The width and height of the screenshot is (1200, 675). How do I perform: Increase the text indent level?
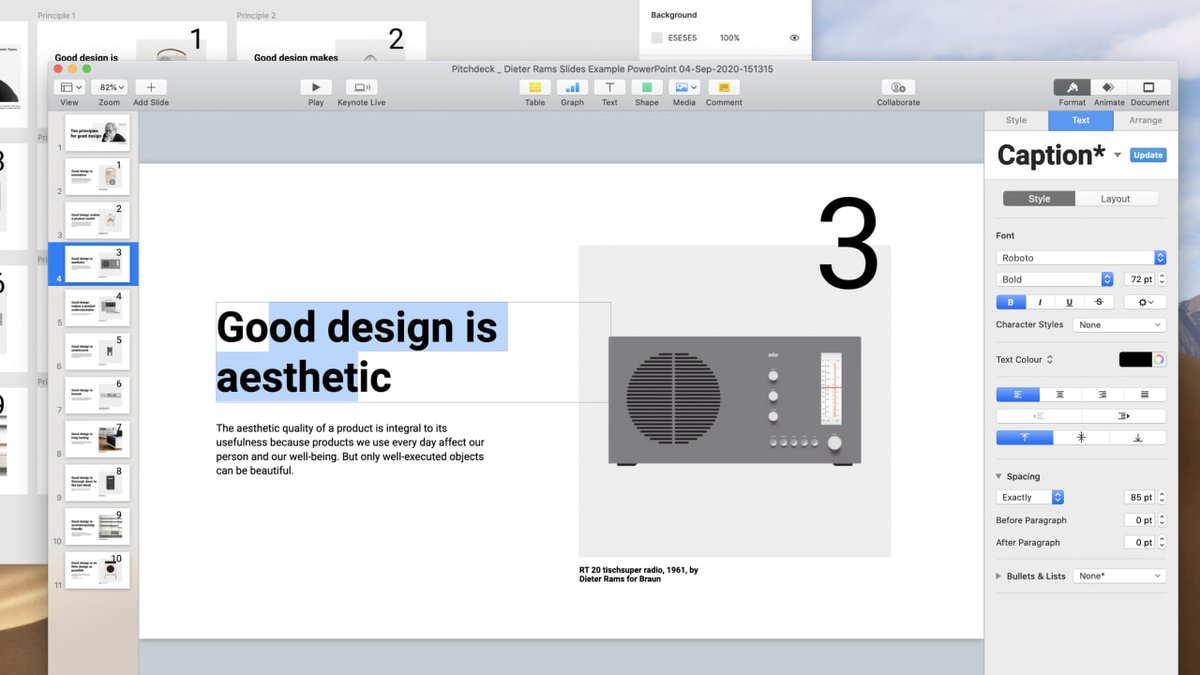click(x=1124, y=416)
